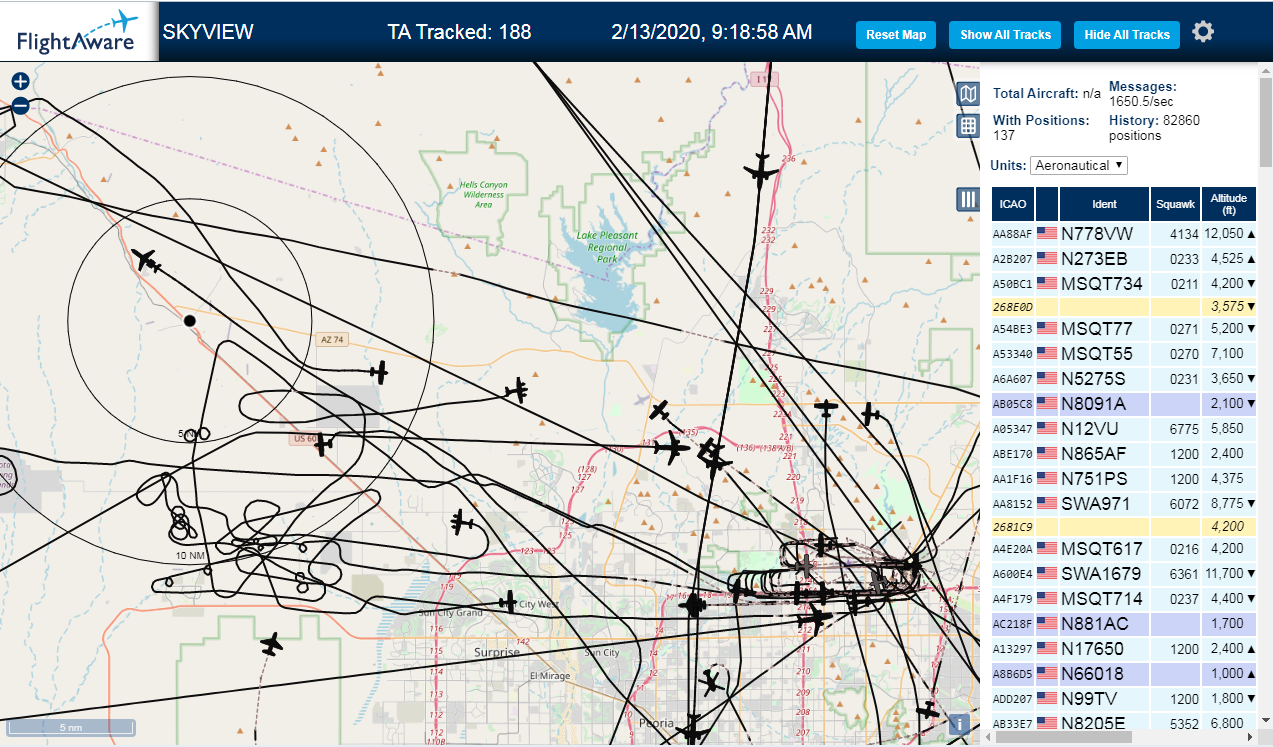The width and height of the screenshot is (1273, 747).
Task: Open the settings gear menu
Action: (x=1203, y=32)
